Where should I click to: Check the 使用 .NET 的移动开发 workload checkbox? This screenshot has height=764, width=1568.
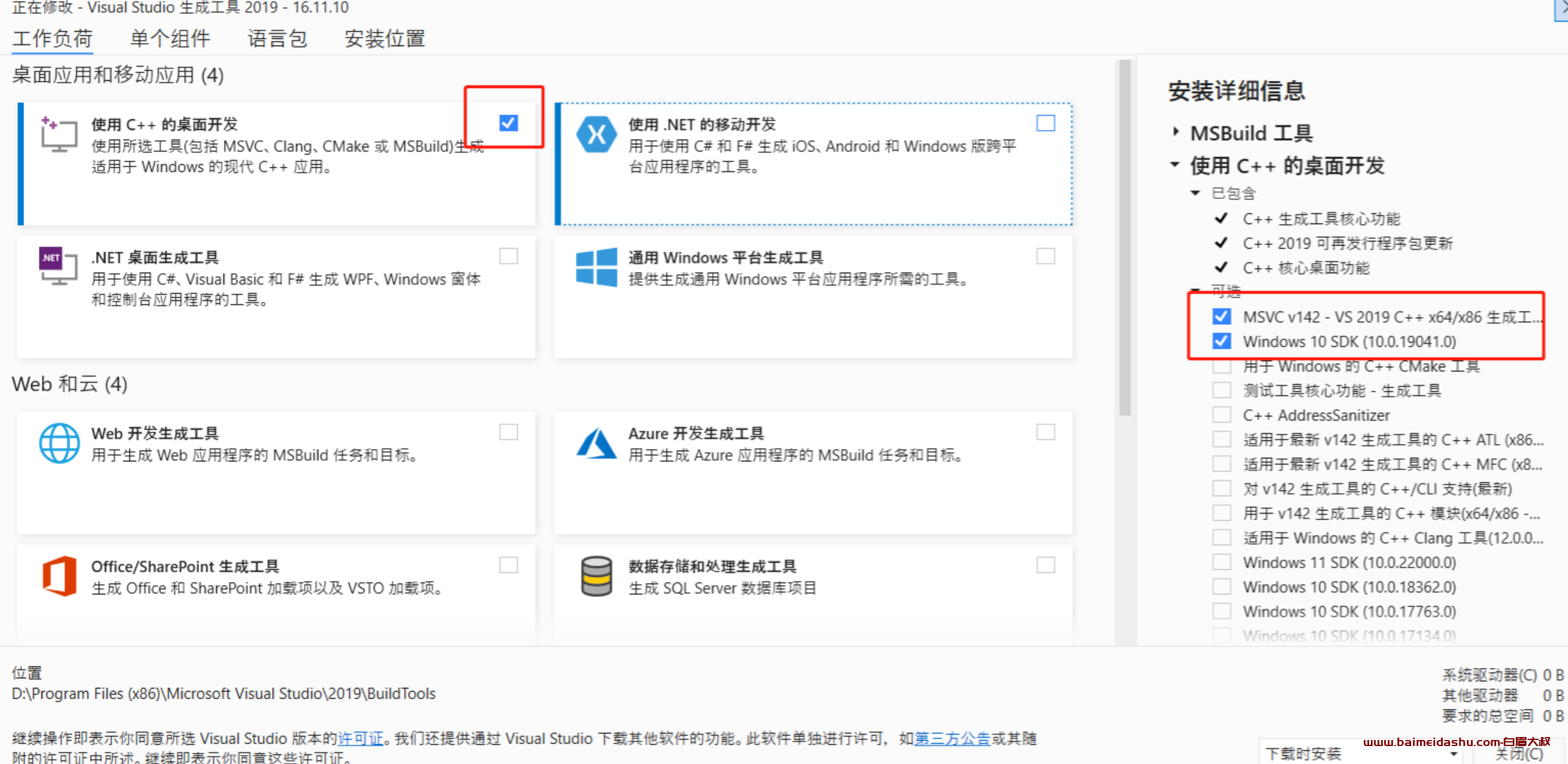click(x=1045, y=123)
